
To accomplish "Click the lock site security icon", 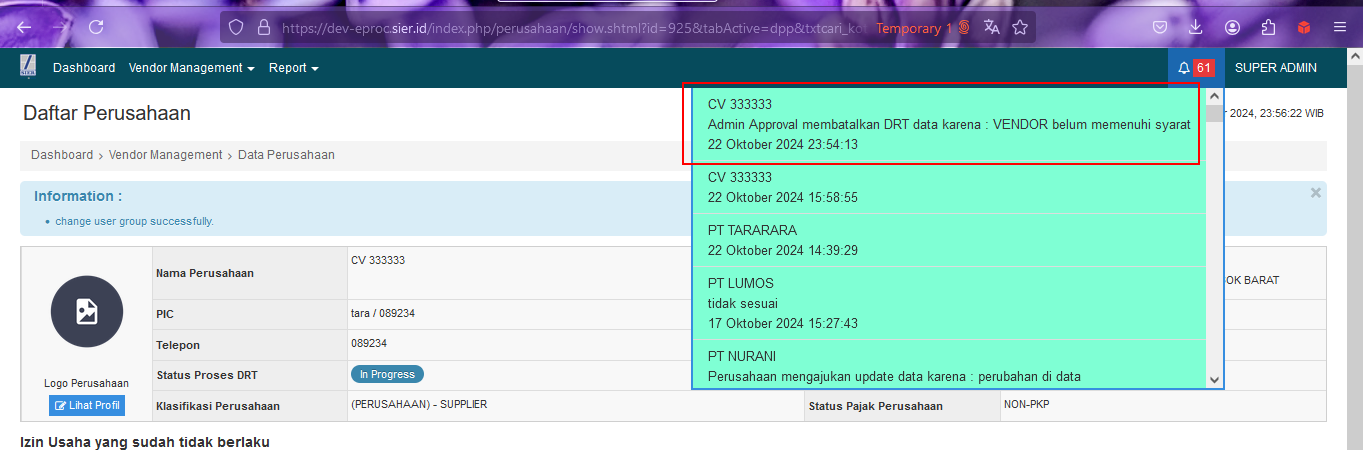I will tap(264, 28).
